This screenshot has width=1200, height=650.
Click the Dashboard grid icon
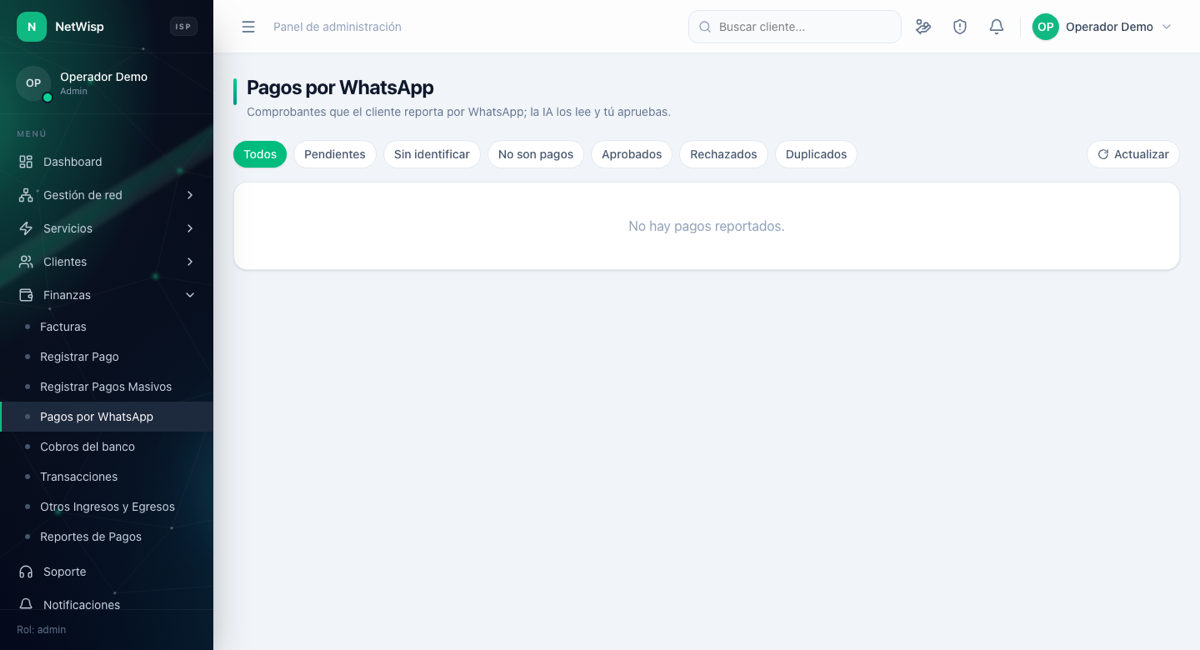pyautogui.click(x=26, y=162)
